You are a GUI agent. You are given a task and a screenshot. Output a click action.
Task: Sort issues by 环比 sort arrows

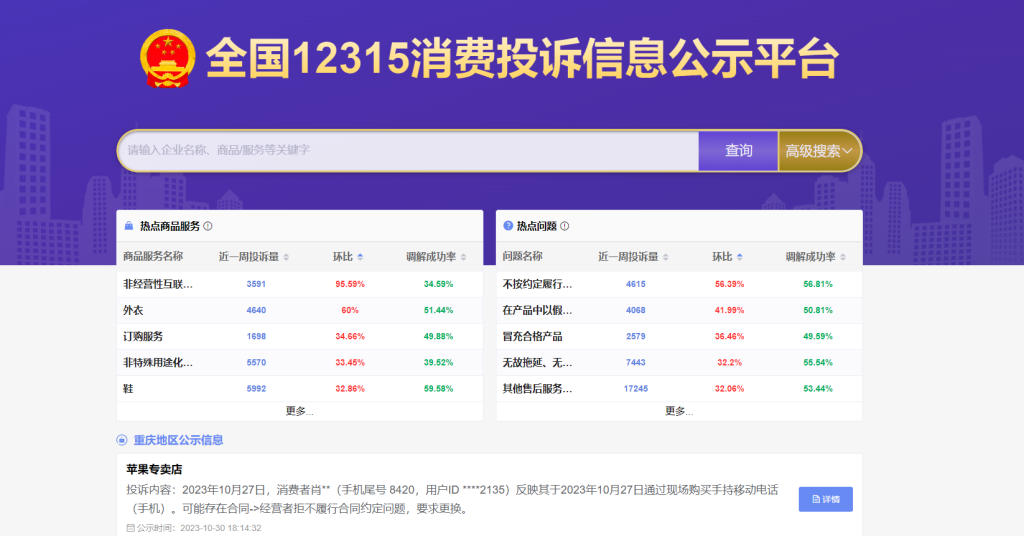(739, 257)
